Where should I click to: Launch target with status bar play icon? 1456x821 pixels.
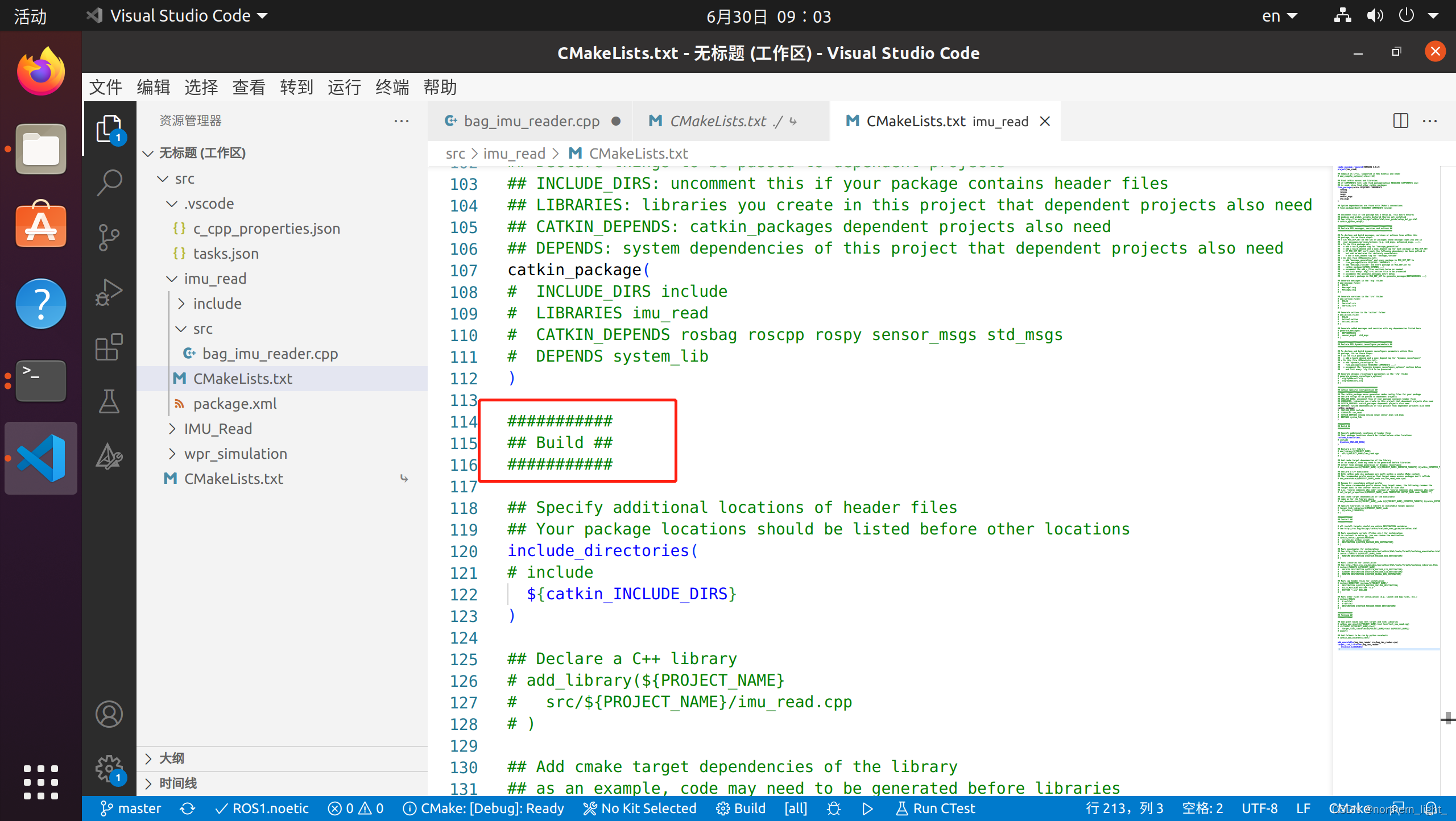click(867, 808)
